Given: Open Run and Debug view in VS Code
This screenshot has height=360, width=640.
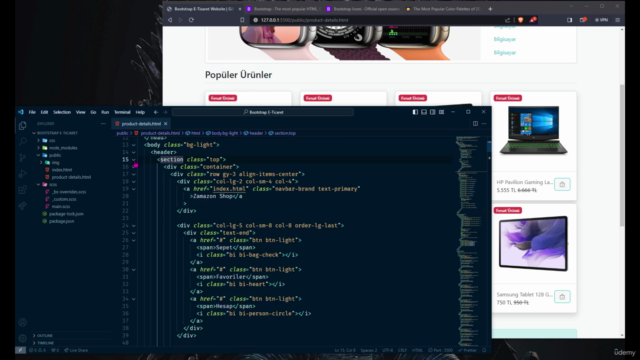Looking at the screenshot, I should tap(22, 174).
